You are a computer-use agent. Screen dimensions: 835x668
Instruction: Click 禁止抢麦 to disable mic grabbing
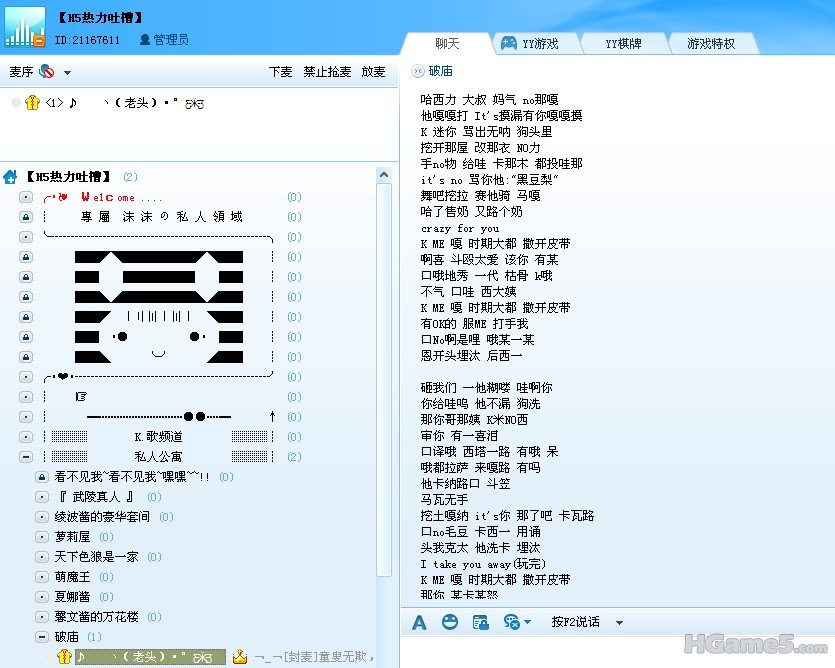pyautogui.click(x=327, y=72)
